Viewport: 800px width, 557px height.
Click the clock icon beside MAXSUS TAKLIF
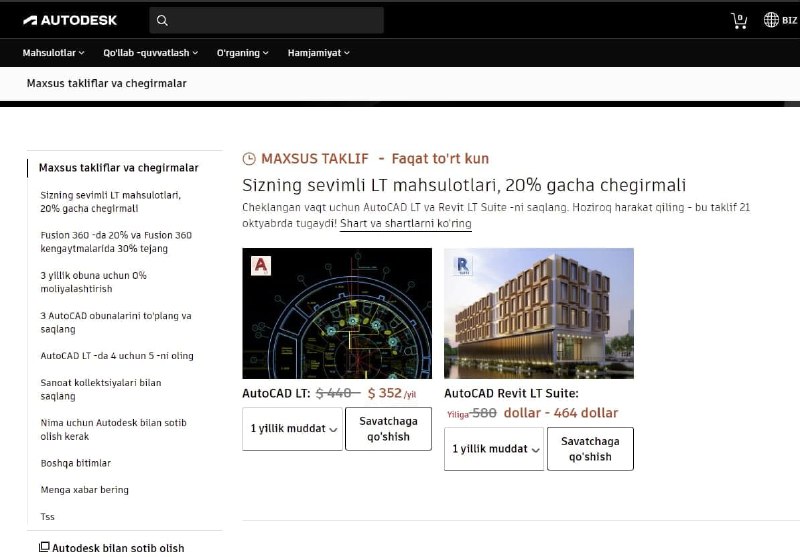click(x=249, y=159)
